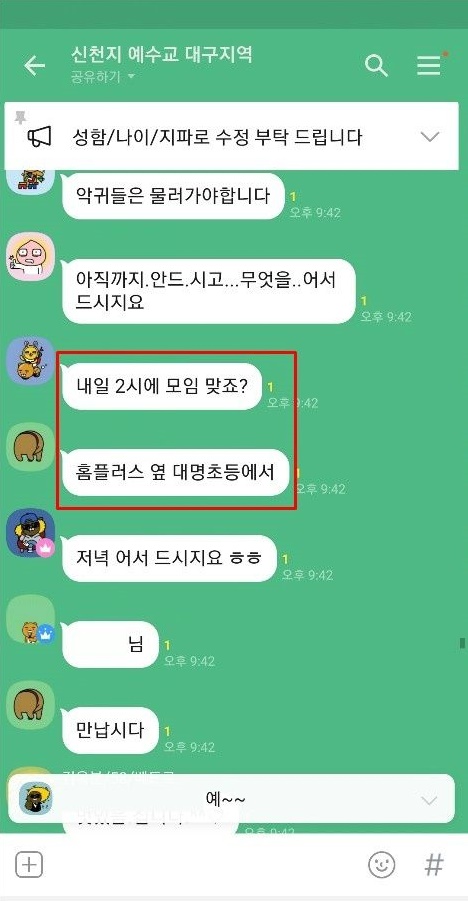Open the emoticon smiley picker
468x901 pixels.
coord(382,864)
